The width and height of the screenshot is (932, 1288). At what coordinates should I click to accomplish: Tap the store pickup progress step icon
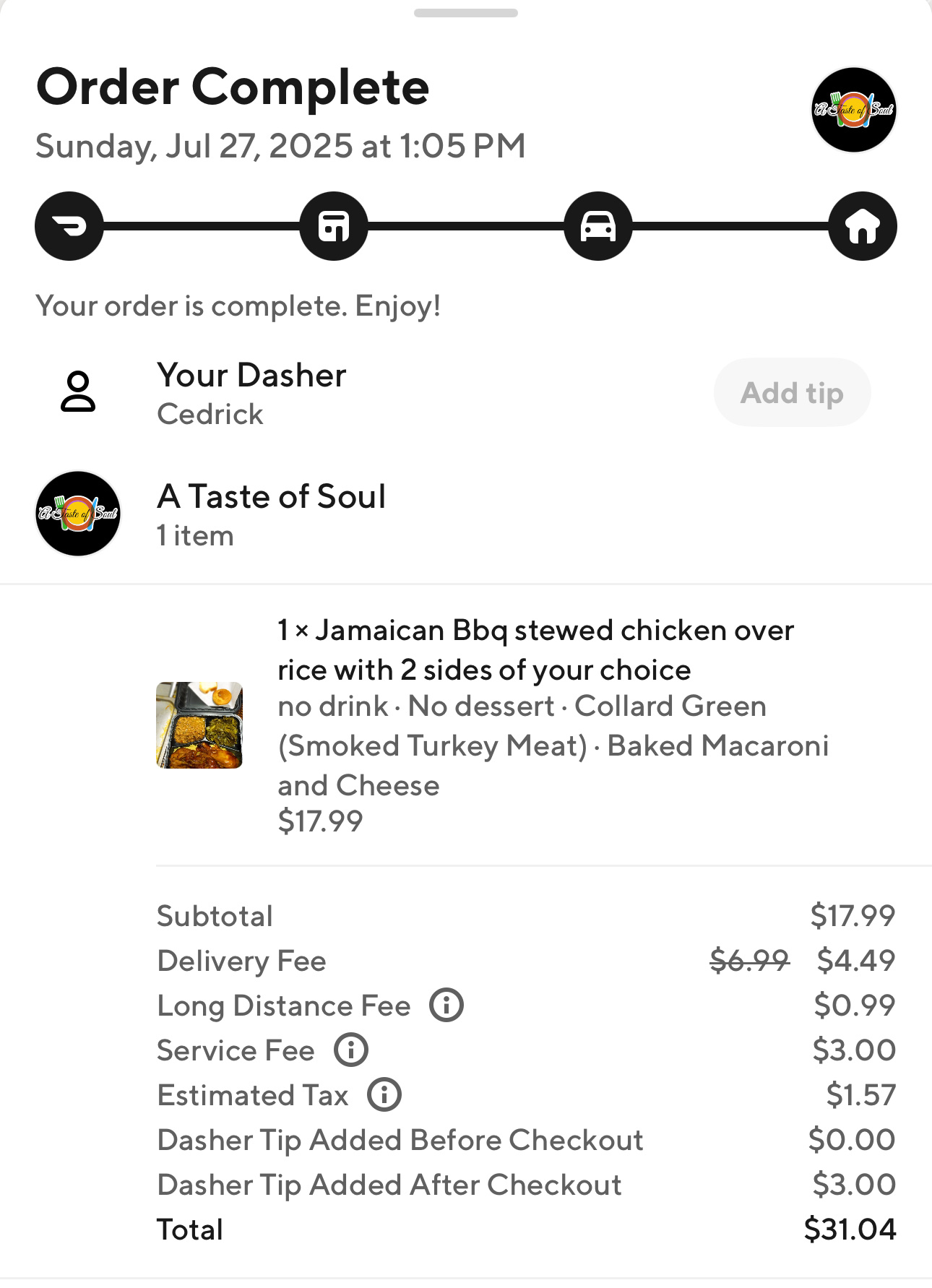(334, 226)
